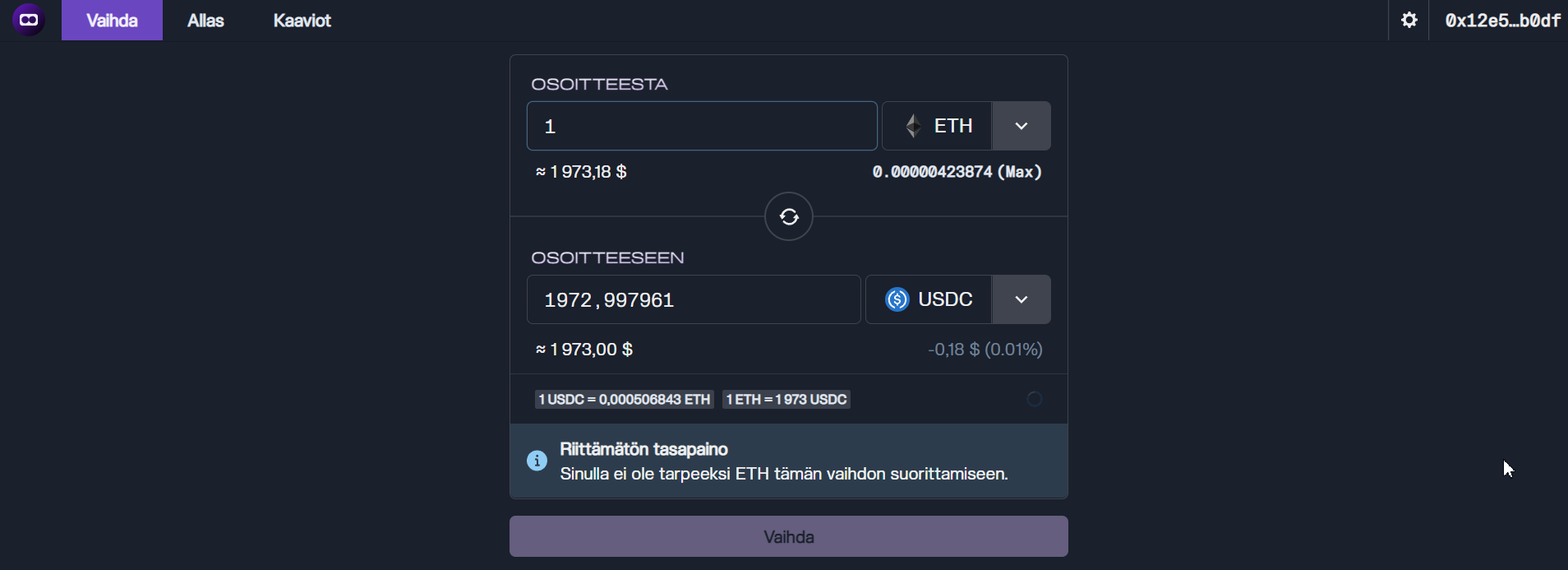Click the Ethereum token icon
1568x570 pixels.
tap(913, 126)
